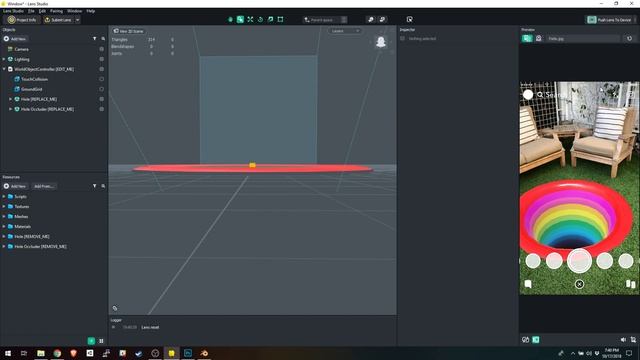Click the green icon at Resources panel bottom
Image resolution: width=640 pixels, height=360 pixels.
[x=91, y=341]
